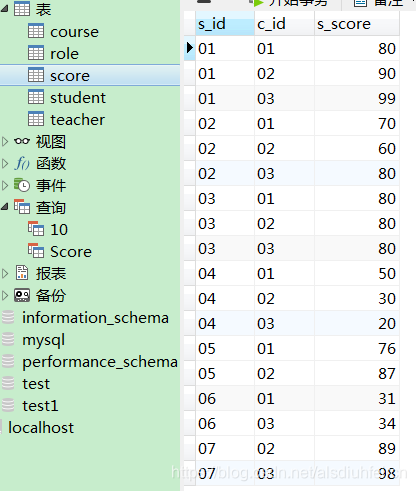Viewport: 416px width, 491px height.
Task: Click the test1 database icon
Action: coord(8,405)
